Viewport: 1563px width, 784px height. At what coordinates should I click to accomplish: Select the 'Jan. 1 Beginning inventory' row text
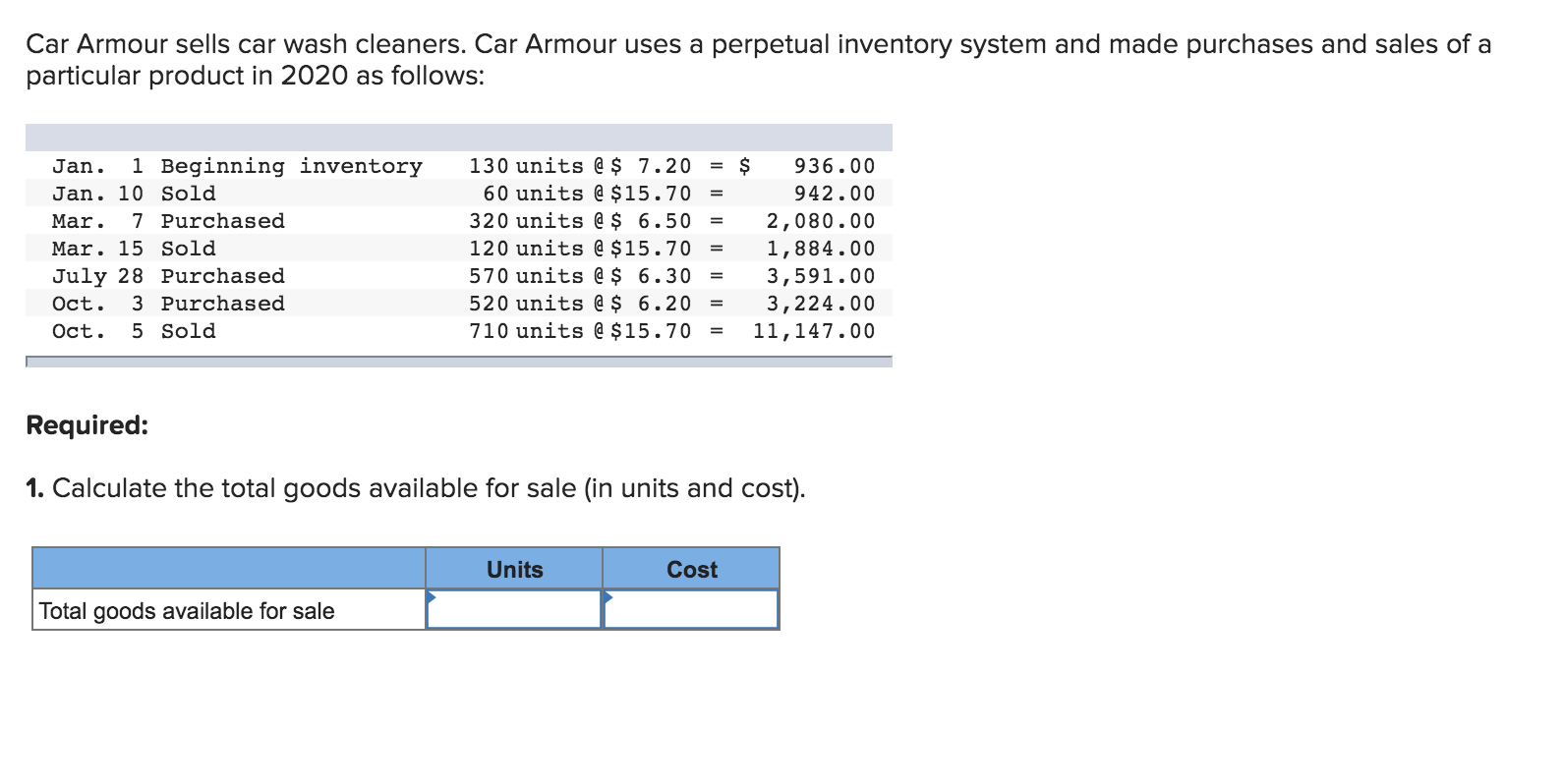click(237, 166)
